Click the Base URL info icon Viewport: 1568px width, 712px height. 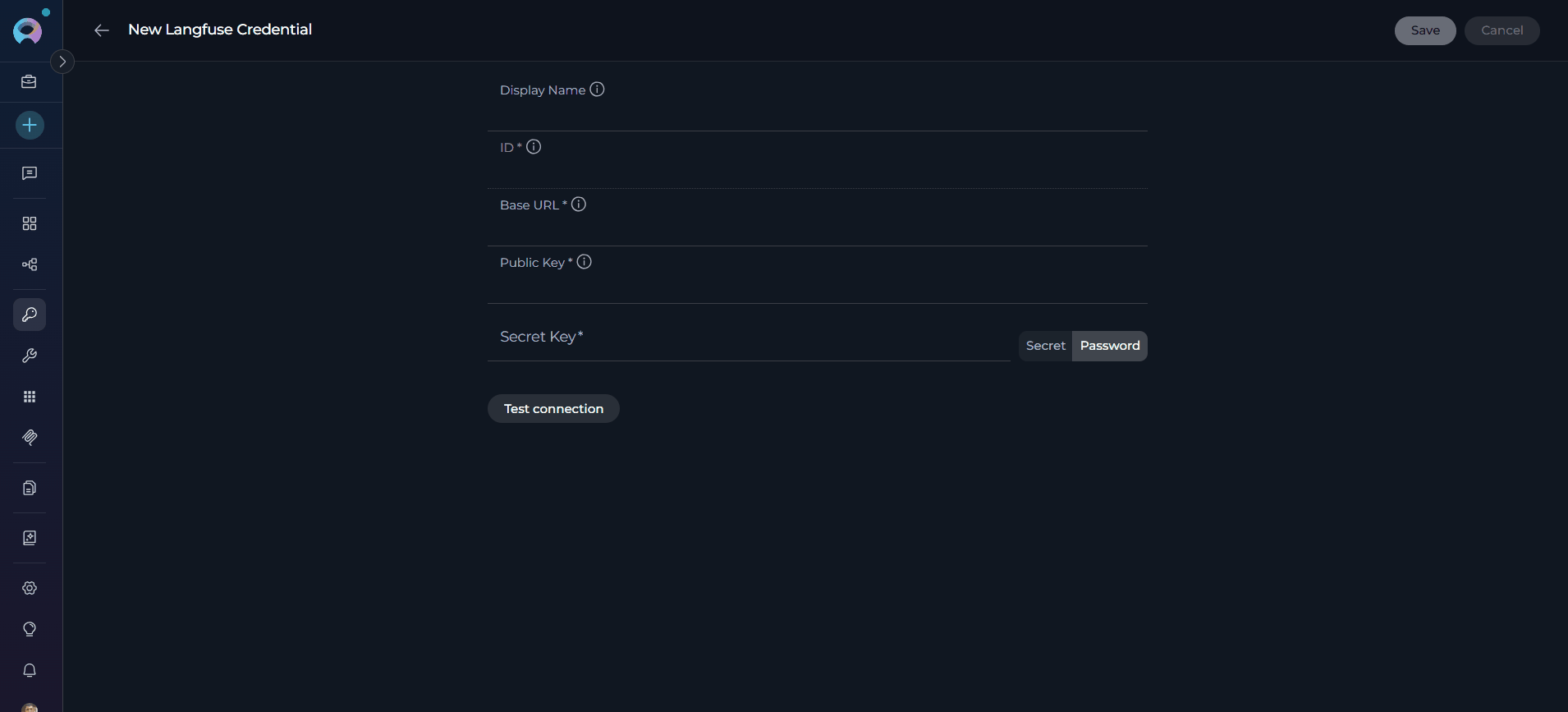click(579, 204)
